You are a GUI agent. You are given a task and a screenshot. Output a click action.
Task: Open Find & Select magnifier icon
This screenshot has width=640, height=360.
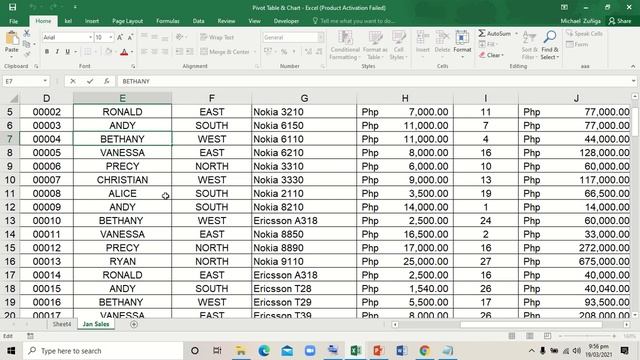tap(550, 37)
